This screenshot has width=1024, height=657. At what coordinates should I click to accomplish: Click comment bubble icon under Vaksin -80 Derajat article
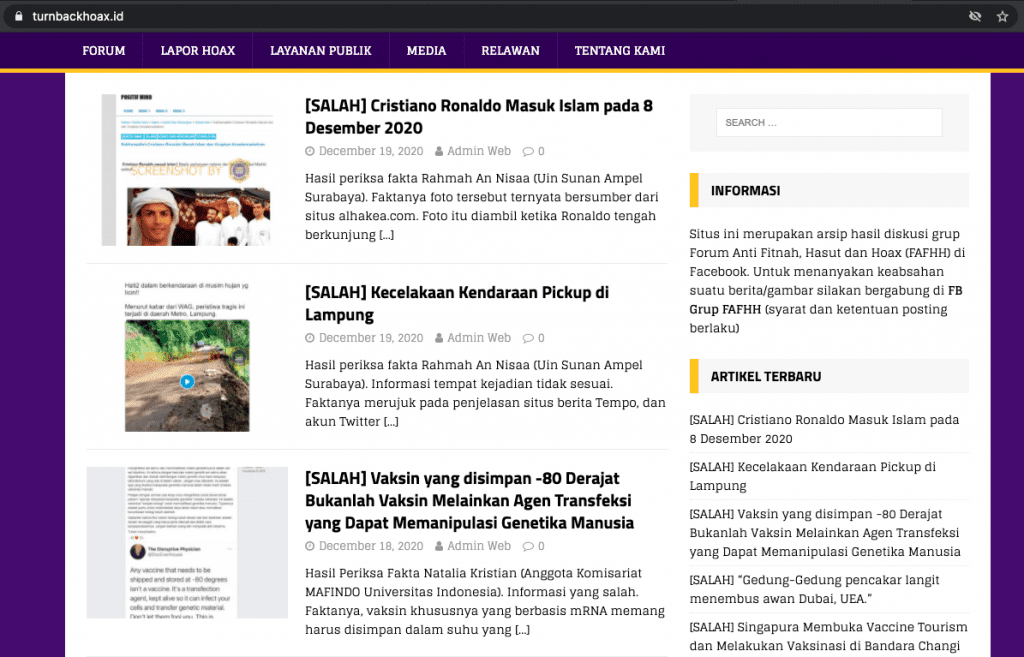[x=528, y=547]
